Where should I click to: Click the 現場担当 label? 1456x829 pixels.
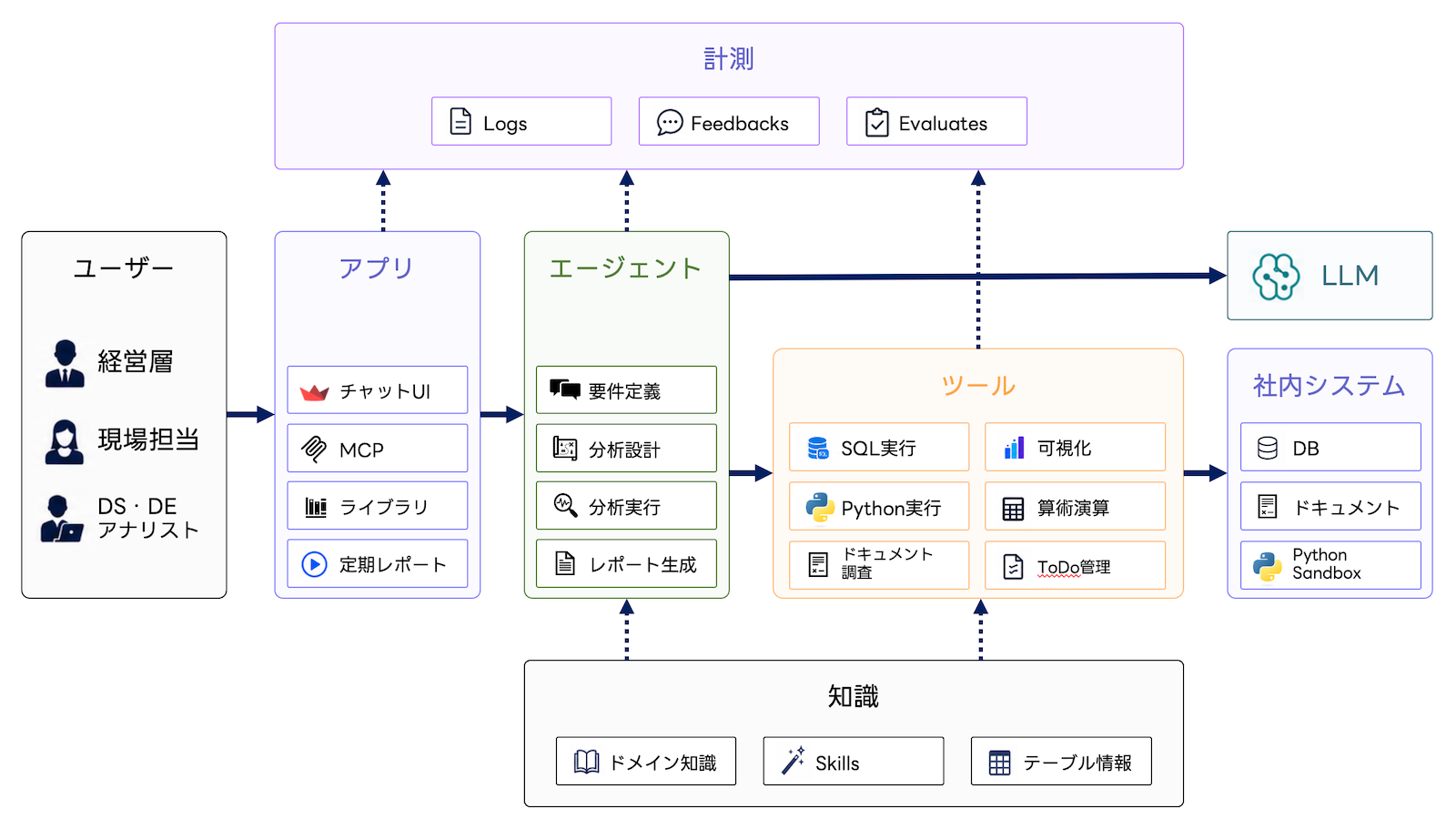(148, 440)
